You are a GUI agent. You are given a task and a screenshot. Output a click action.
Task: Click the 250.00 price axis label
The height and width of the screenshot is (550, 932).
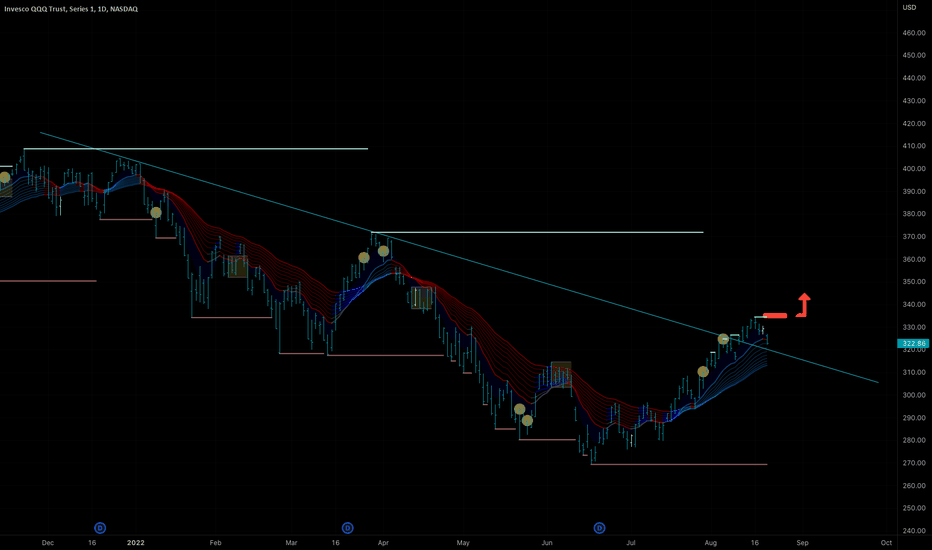pyautogui.click(x=914, y=508)
